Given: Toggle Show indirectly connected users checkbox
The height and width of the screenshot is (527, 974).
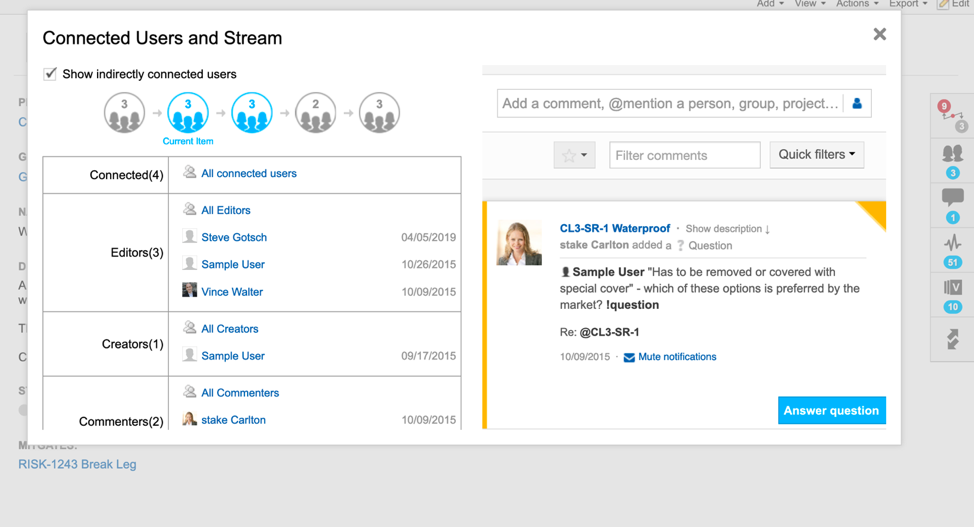Looking at the screenshot, I should pyautogui.click(x=50, y=74).
